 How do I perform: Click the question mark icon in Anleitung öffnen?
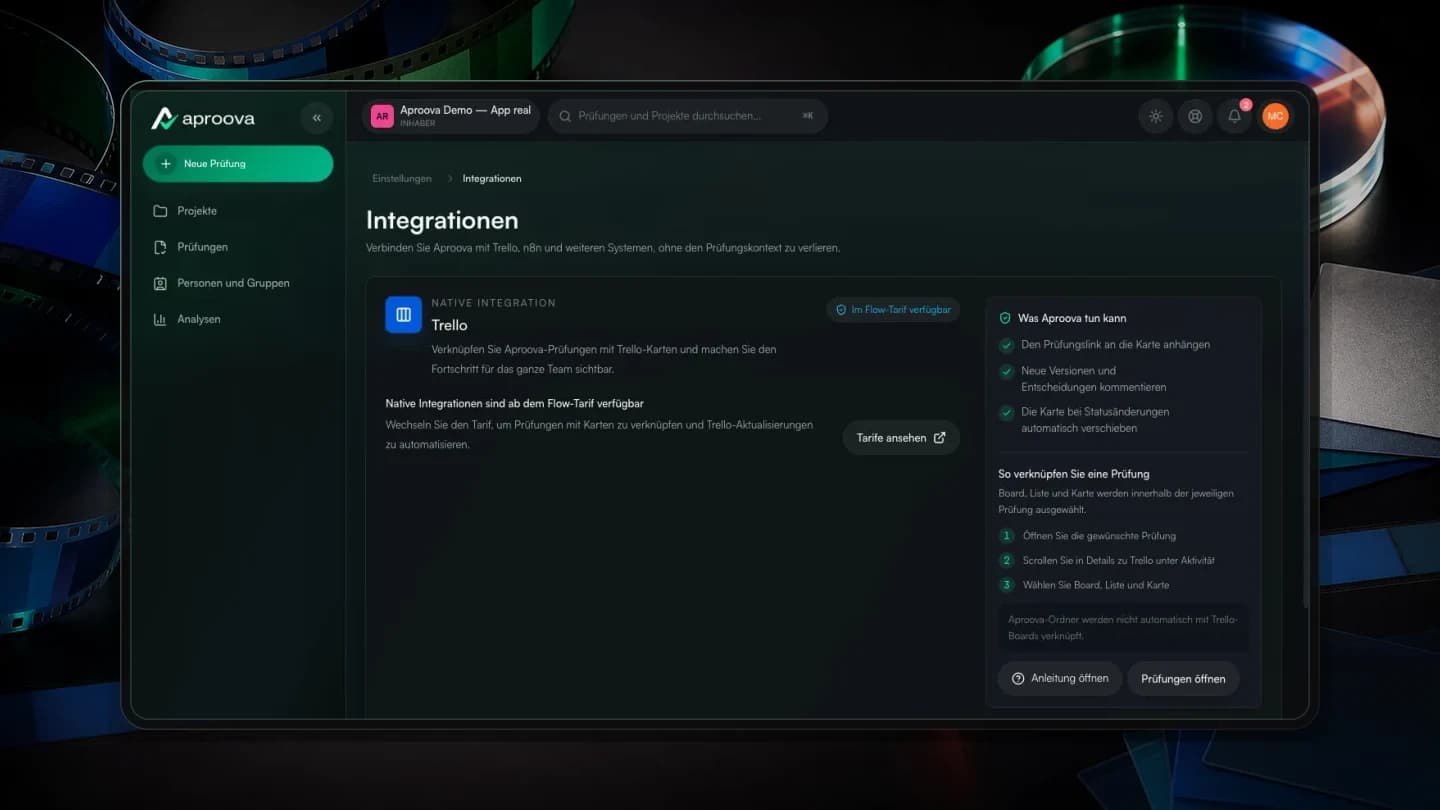click(x=1018, y=678)
